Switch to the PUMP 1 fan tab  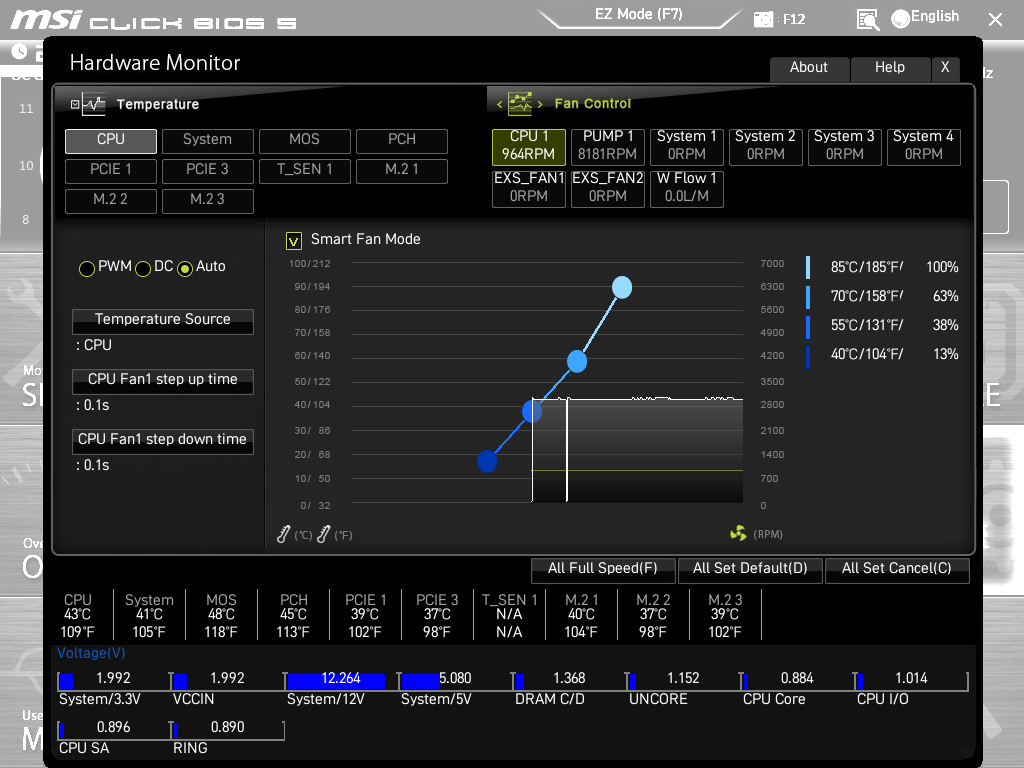point(607,146)
